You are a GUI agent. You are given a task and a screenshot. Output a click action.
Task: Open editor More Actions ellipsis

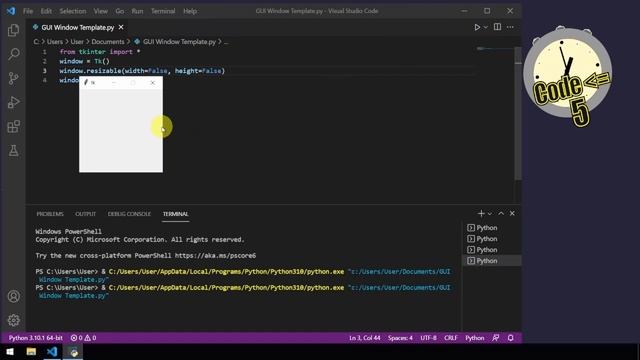510,27
